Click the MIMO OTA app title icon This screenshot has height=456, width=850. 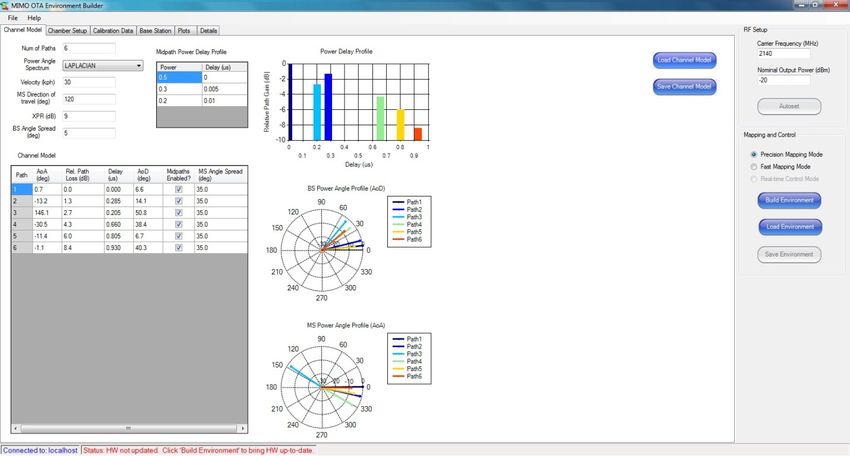click(x=5, y=5)
